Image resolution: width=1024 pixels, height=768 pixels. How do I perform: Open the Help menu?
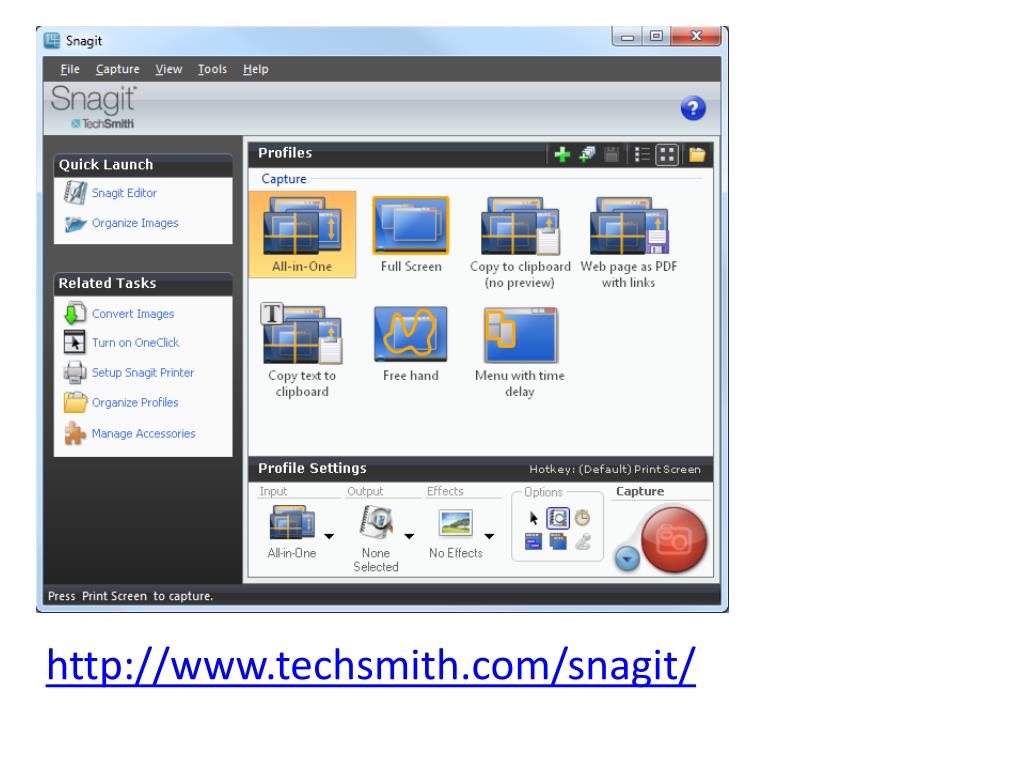point(255,69)
